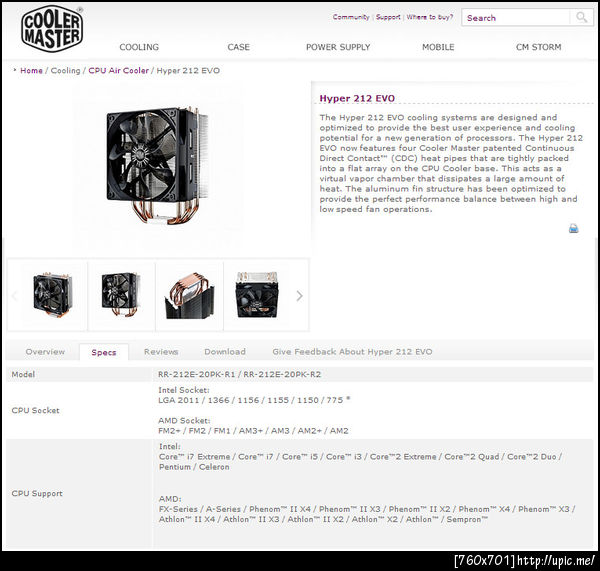Switch to the Overview tab
Image resolution: width=600 pixels, height=571 pixels.
(45, 352)
